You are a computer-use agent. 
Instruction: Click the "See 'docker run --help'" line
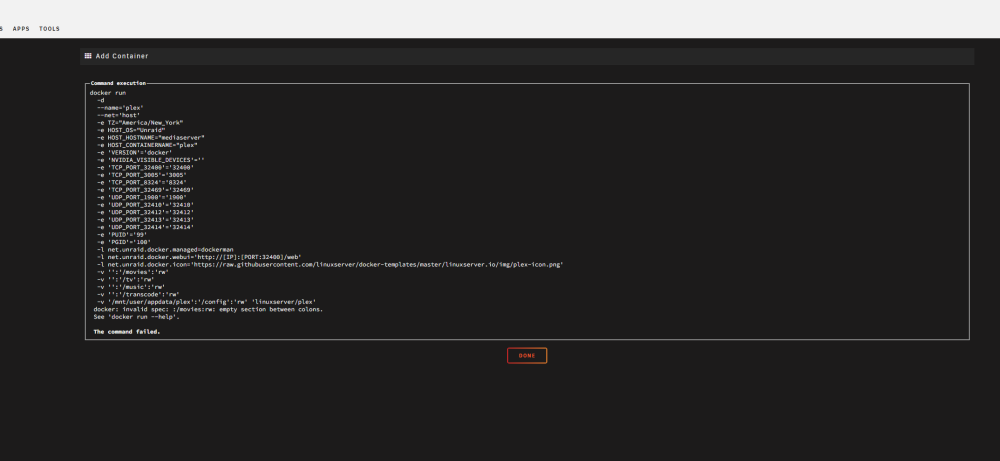coord(137,317)
